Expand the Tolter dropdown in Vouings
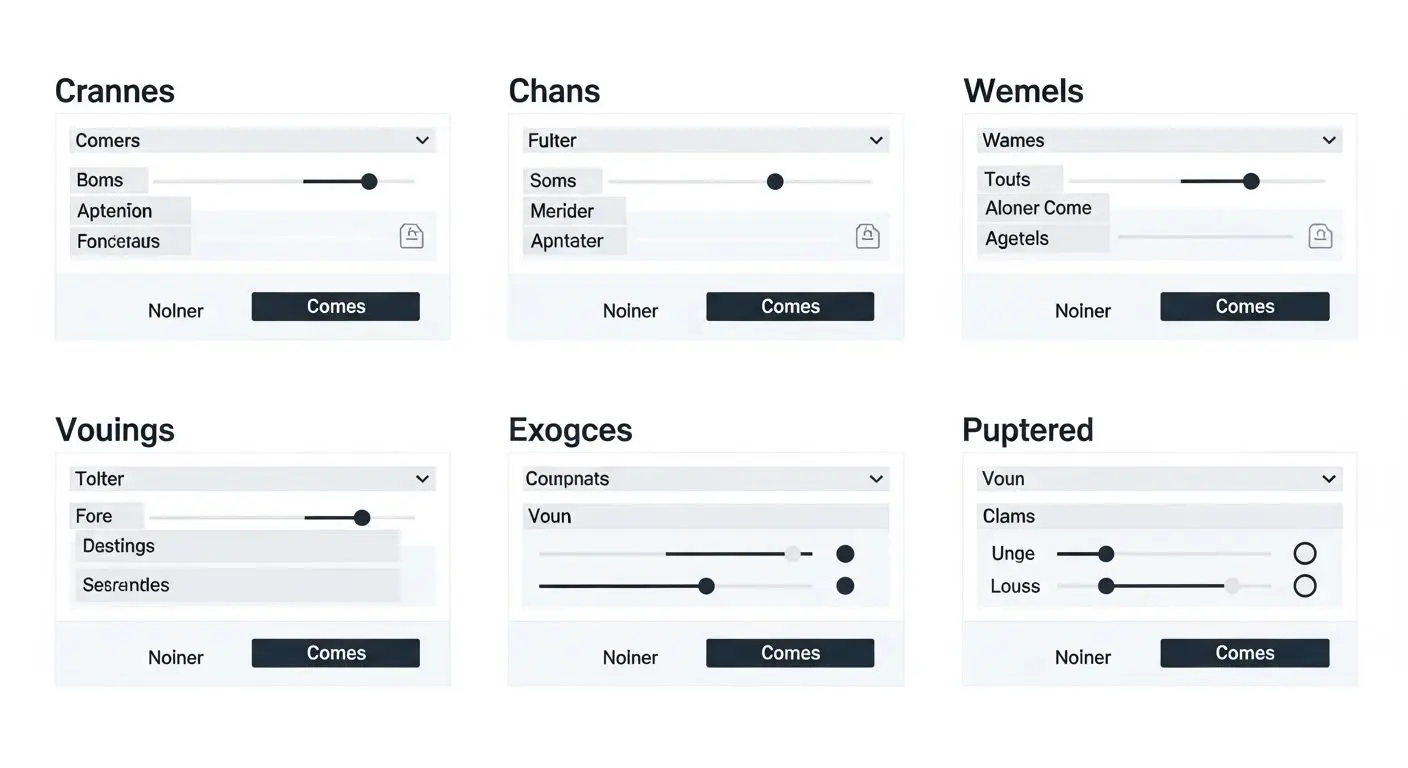Viewport: 1408px width, 768px height. tap(252, 479)
